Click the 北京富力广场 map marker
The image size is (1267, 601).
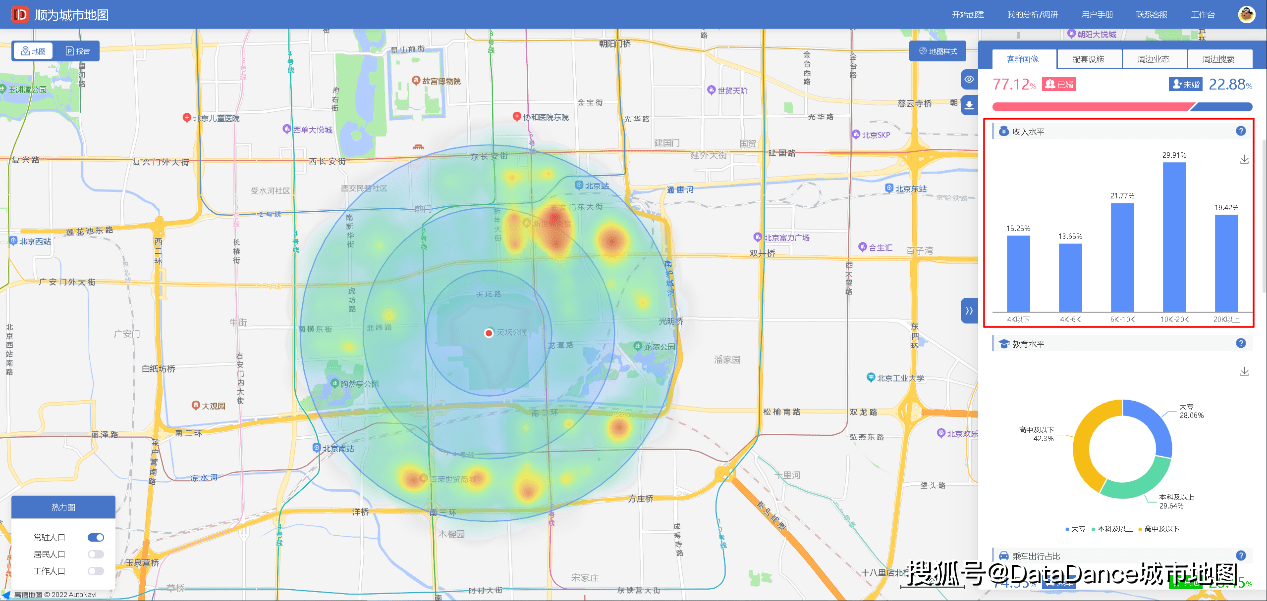pos(760,238)
